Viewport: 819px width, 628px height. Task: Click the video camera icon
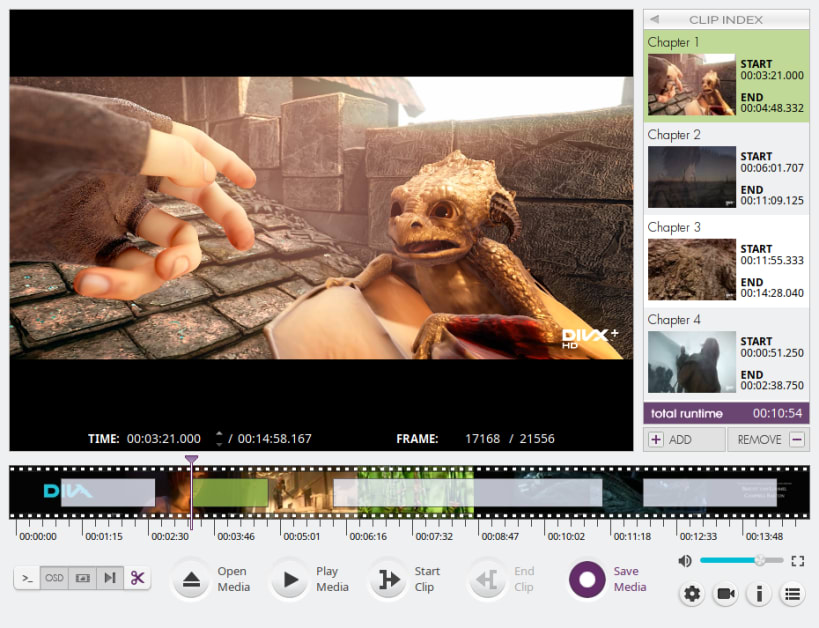[x=726, y=594]
